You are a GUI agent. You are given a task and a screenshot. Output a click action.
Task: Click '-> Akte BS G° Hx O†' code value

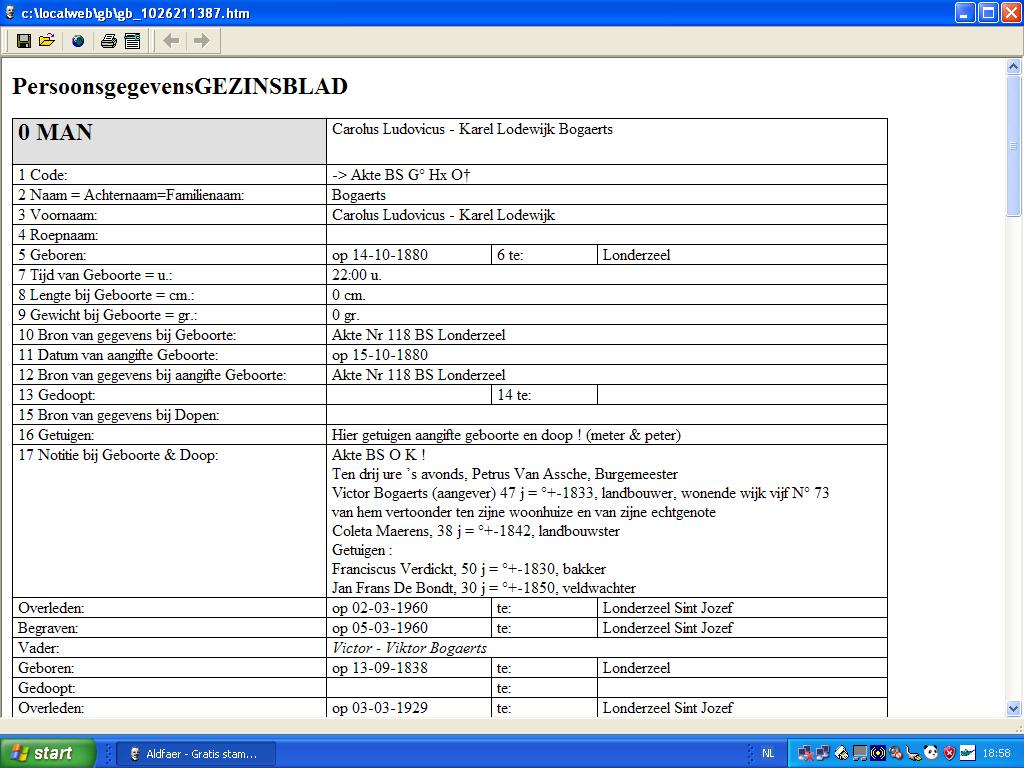(401, 175)
